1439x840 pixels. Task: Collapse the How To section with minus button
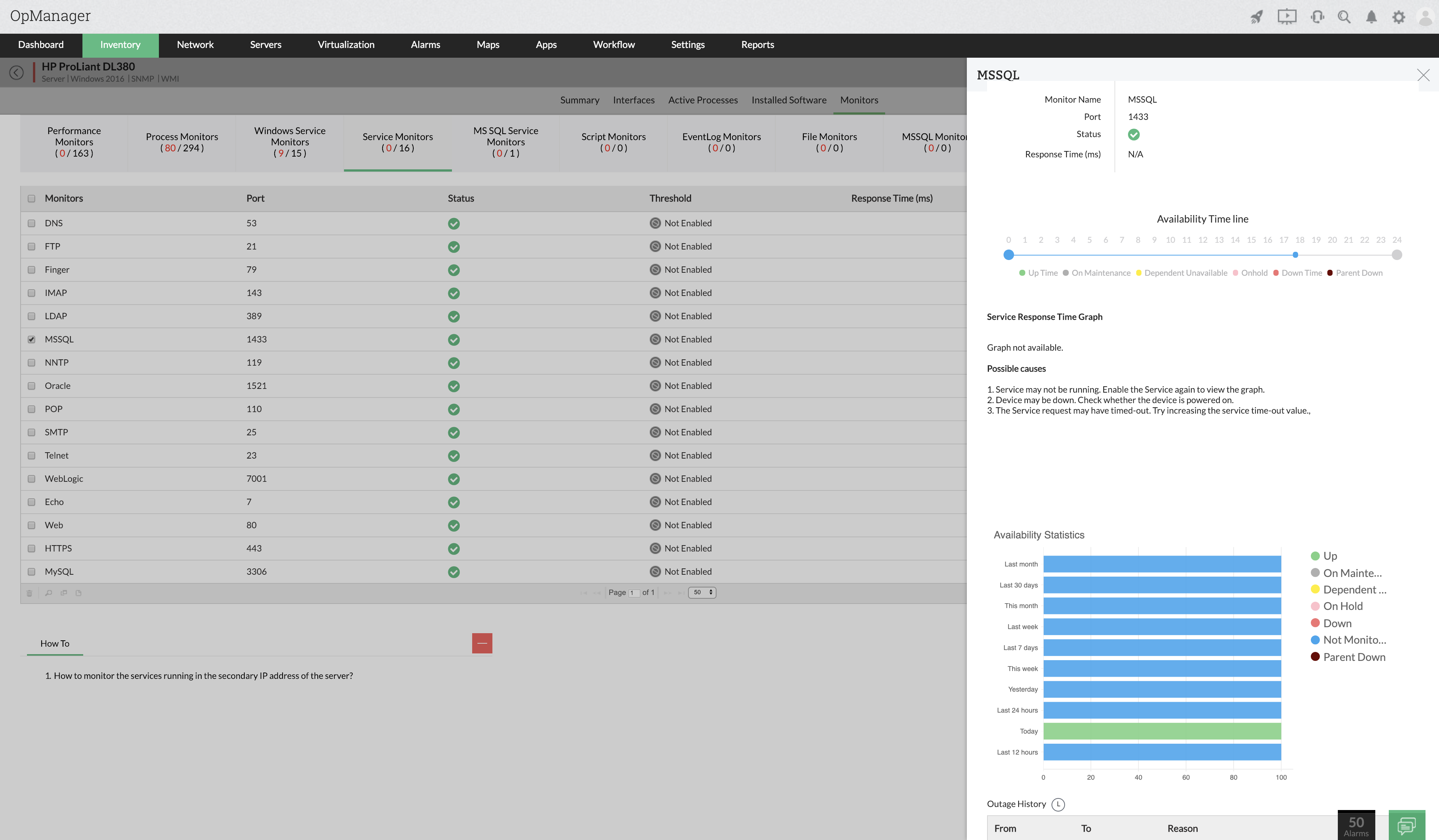[482, 643]
